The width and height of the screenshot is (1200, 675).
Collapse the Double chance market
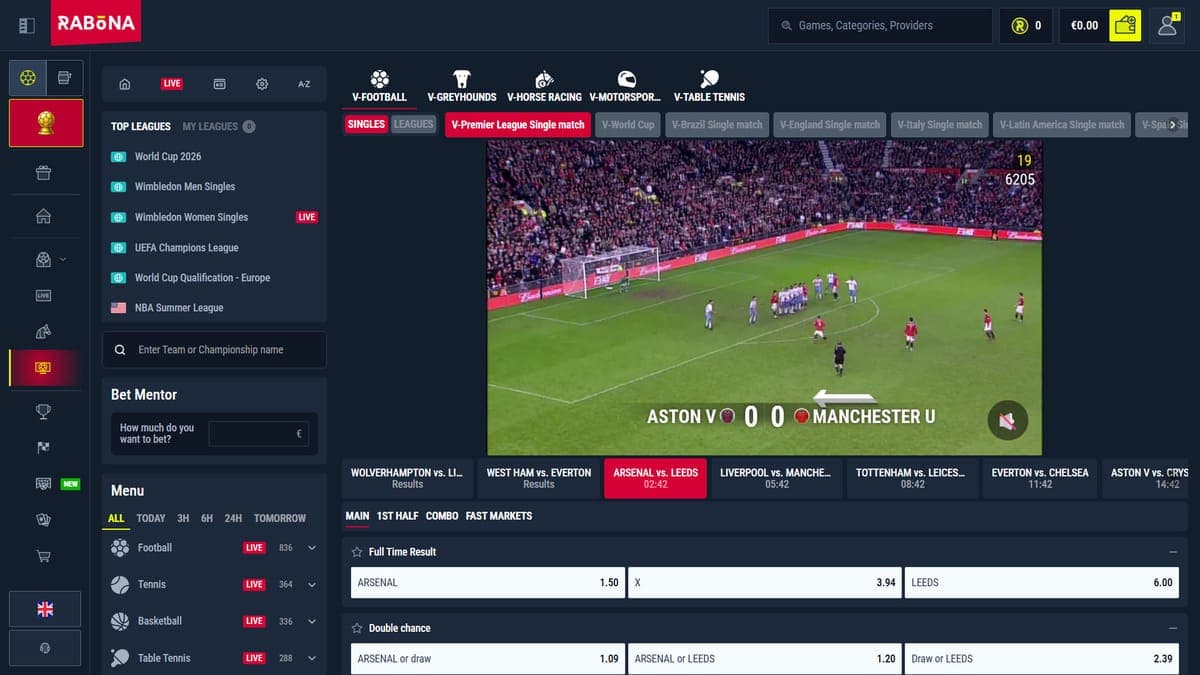1173,628
